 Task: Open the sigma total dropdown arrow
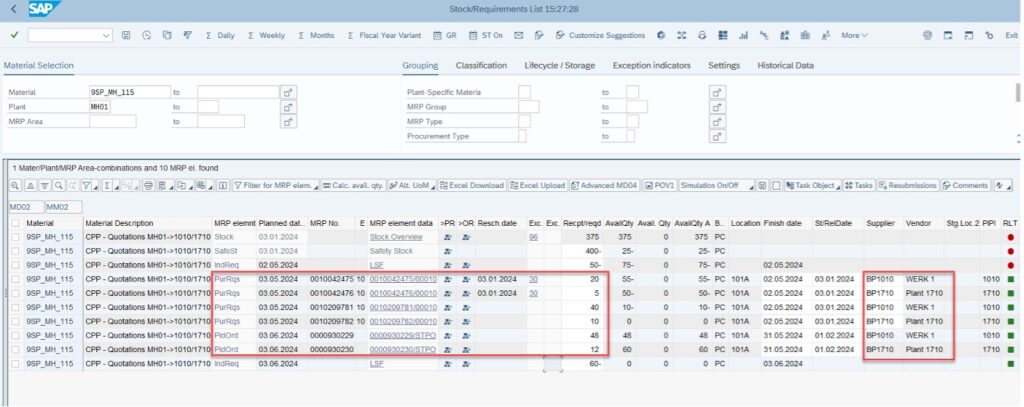(117, 188)
